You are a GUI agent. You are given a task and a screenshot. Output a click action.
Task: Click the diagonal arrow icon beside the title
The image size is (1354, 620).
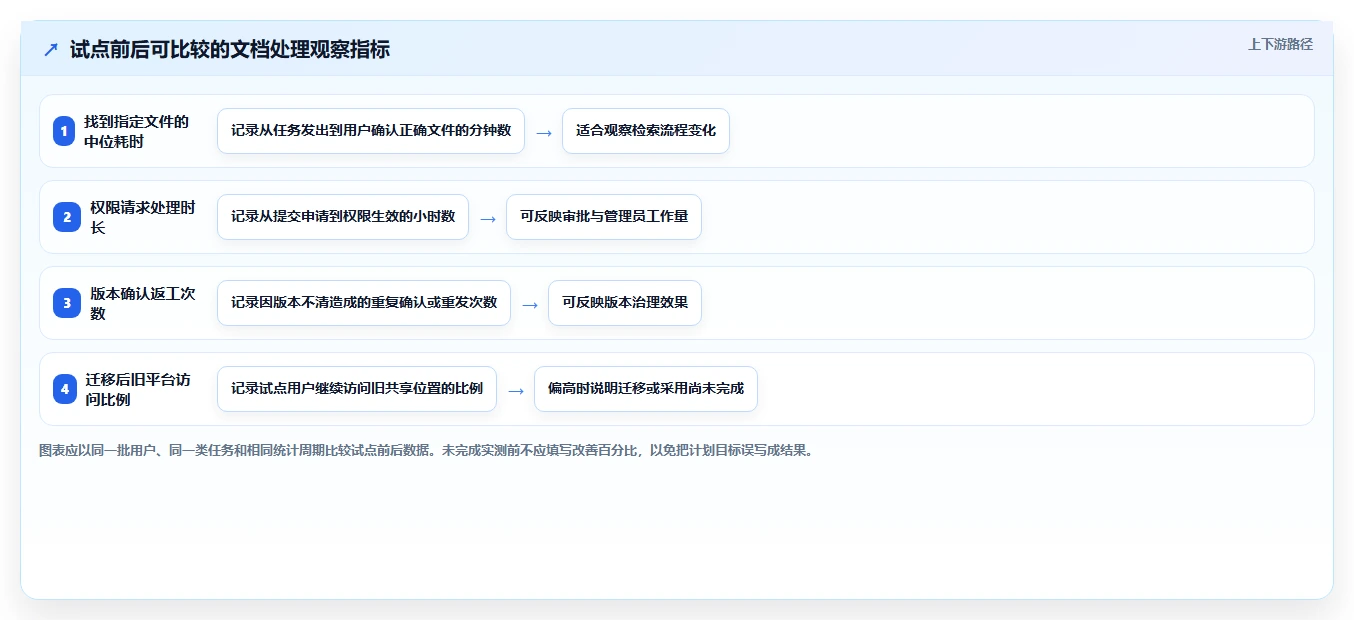click(x=51, y=50)
